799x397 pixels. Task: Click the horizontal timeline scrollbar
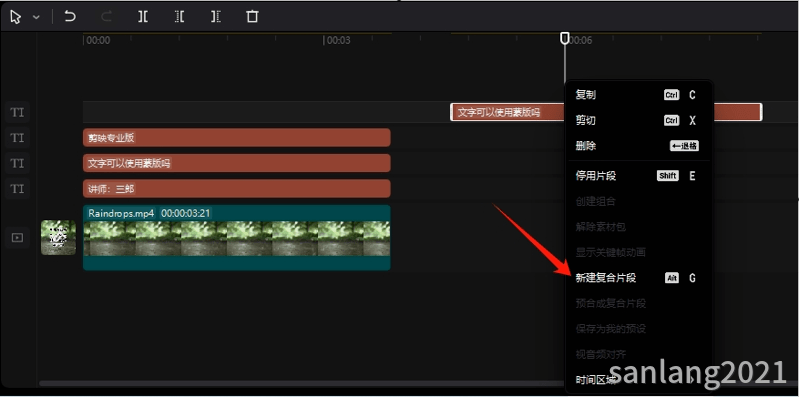[x=301, y=383]
